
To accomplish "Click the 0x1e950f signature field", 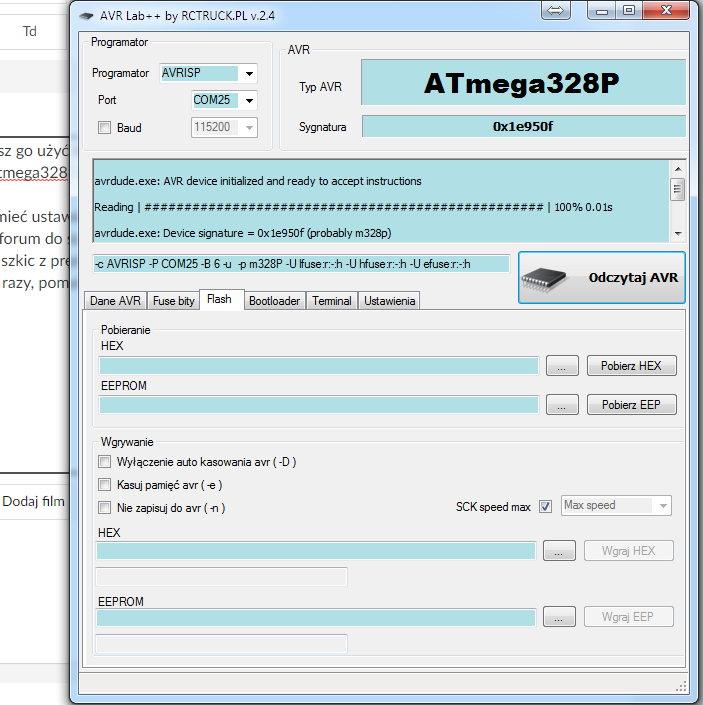I will [x=524, y=126].
